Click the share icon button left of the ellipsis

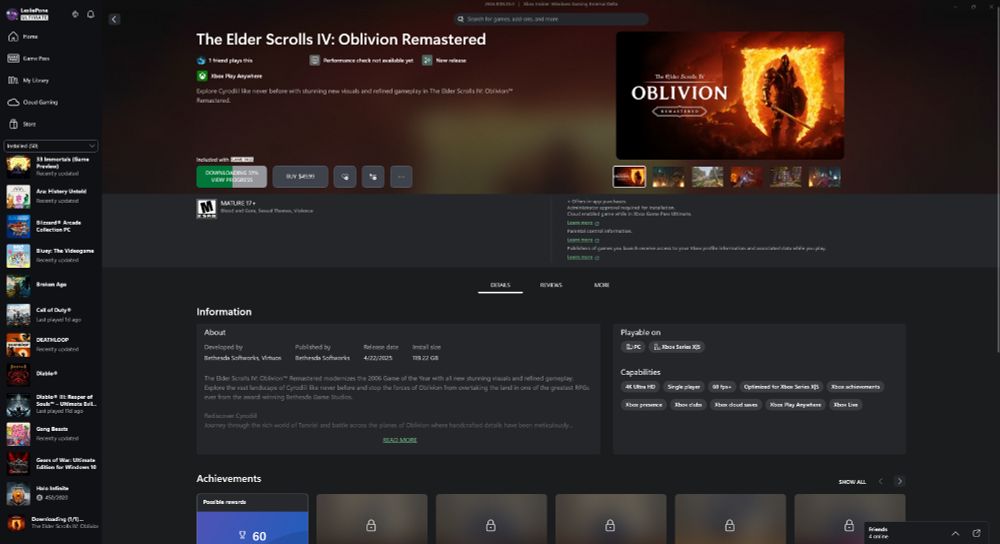[x=373, y=177]
